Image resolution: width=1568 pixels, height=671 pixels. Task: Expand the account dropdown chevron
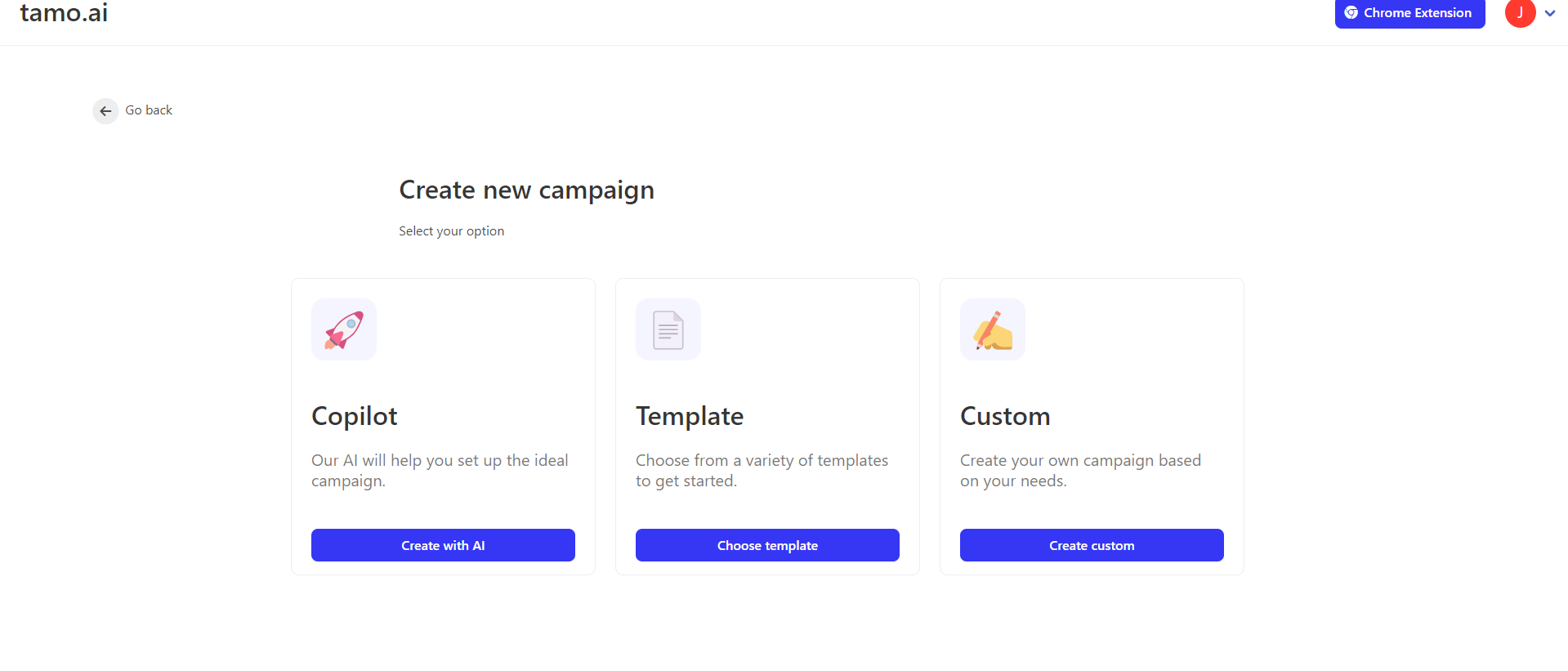1550,13
